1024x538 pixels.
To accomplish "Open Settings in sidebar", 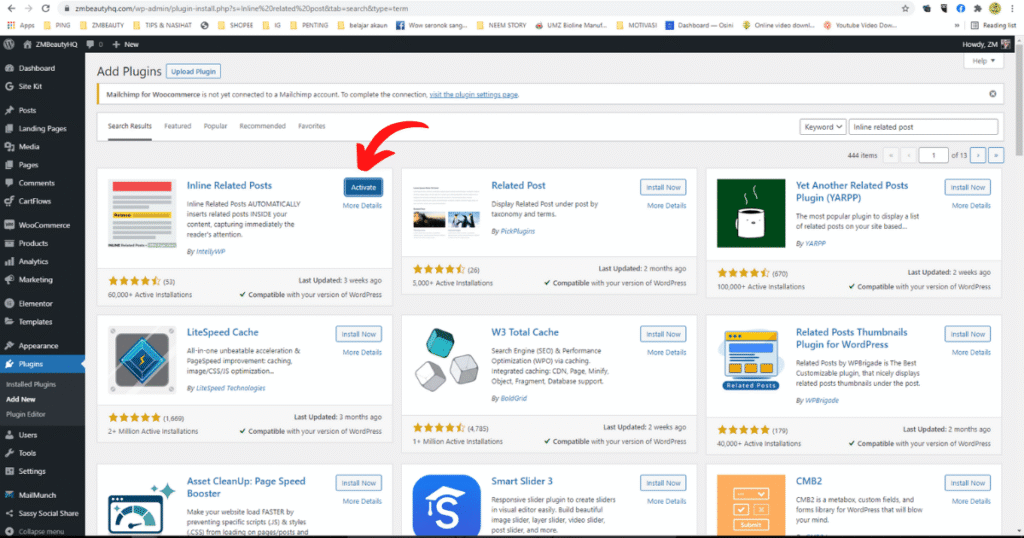I will coord(32,471).
